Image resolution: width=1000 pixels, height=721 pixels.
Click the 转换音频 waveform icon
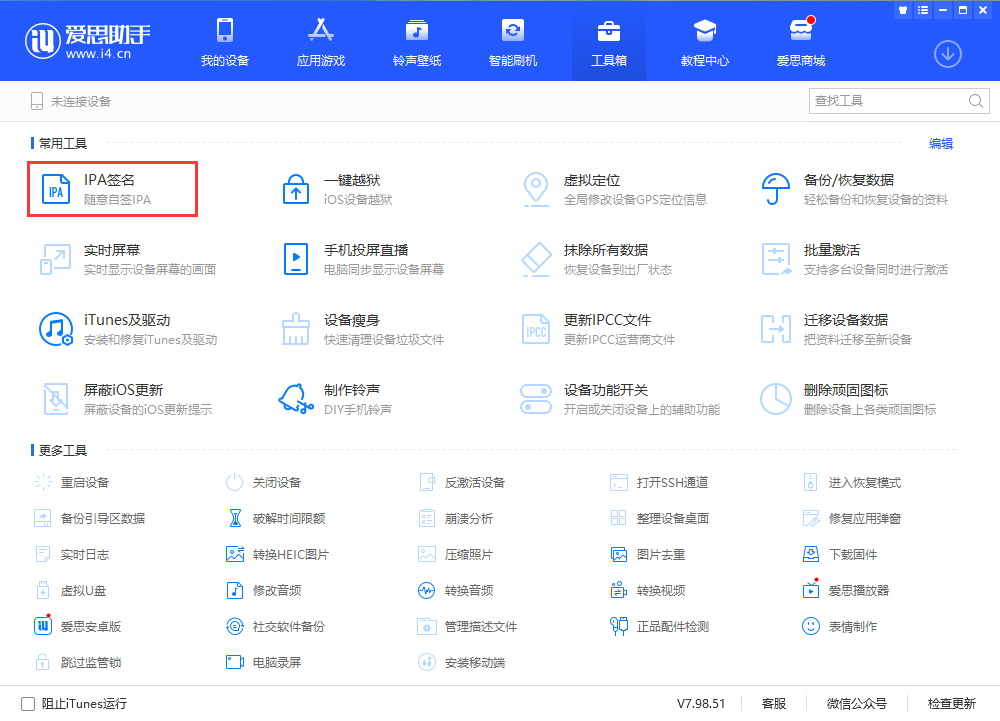(x=427, y=590)
